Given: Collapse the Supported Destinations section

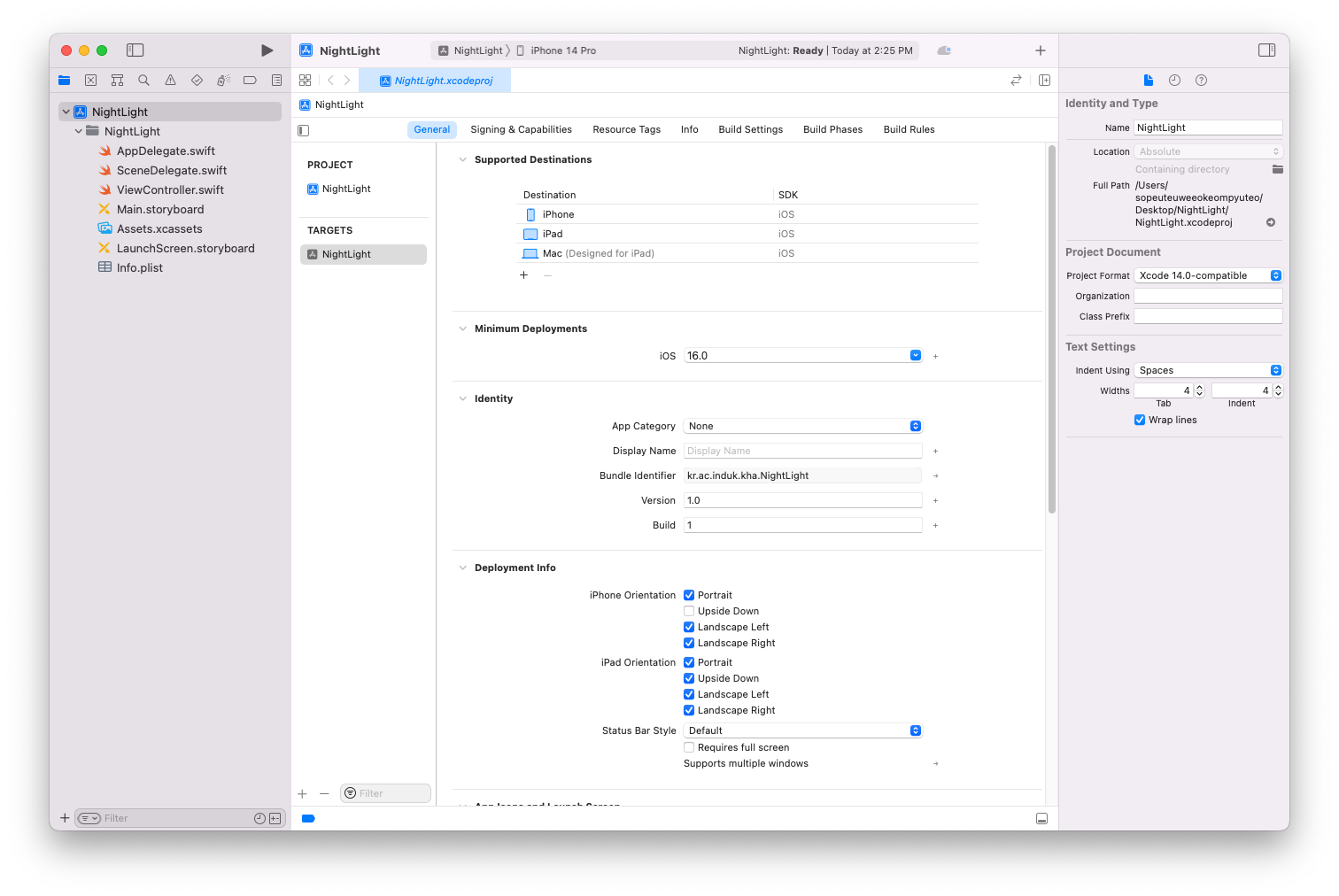Looking at the screenshot, I should [x=462, y=160].
